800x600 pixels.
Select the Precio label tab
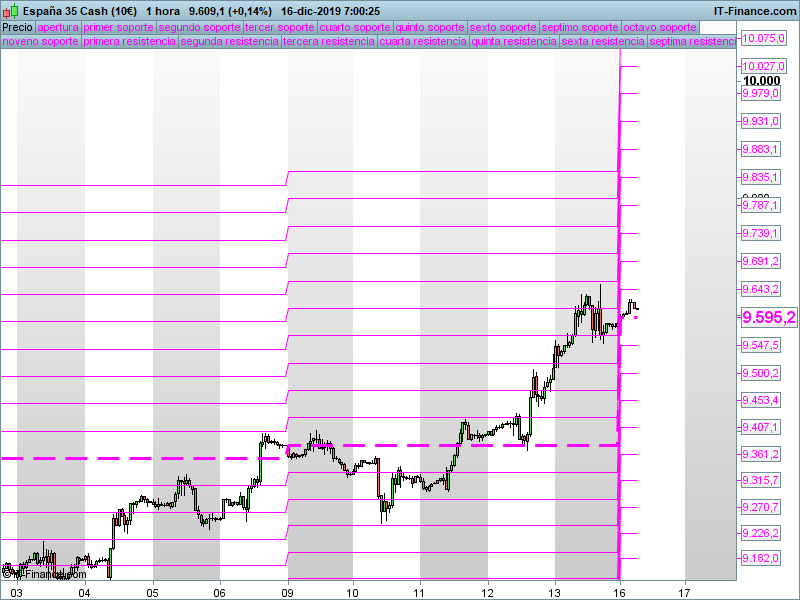[17, 28]
